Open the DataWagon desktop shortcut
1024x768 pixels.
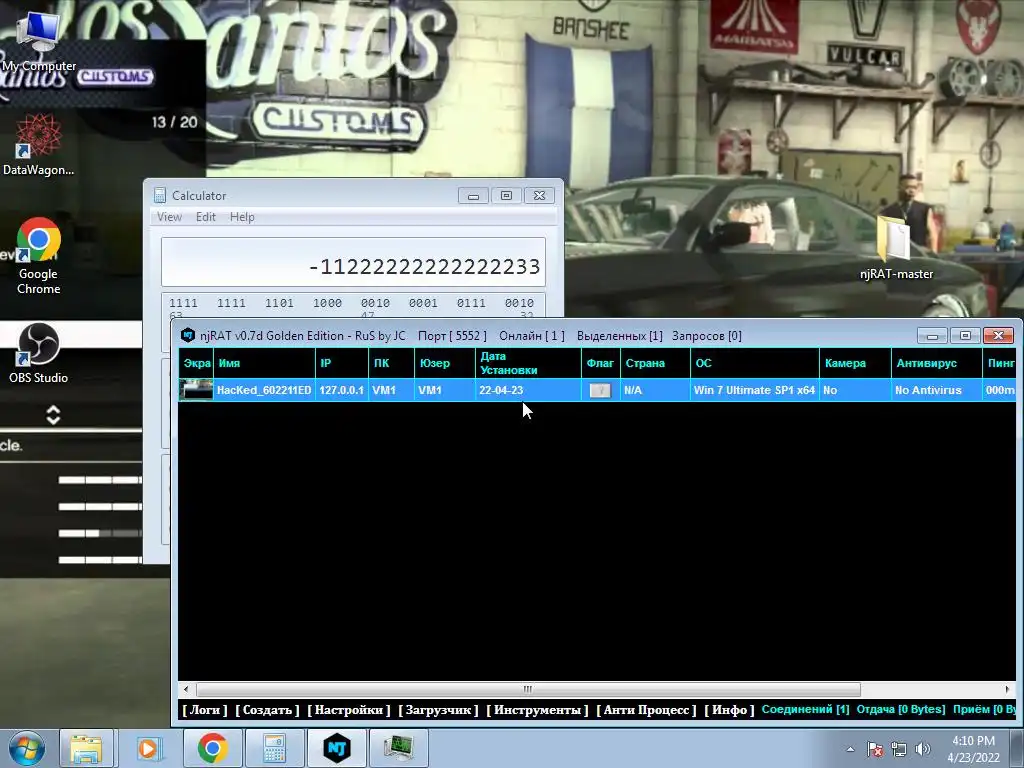click(x=38, y=145)
